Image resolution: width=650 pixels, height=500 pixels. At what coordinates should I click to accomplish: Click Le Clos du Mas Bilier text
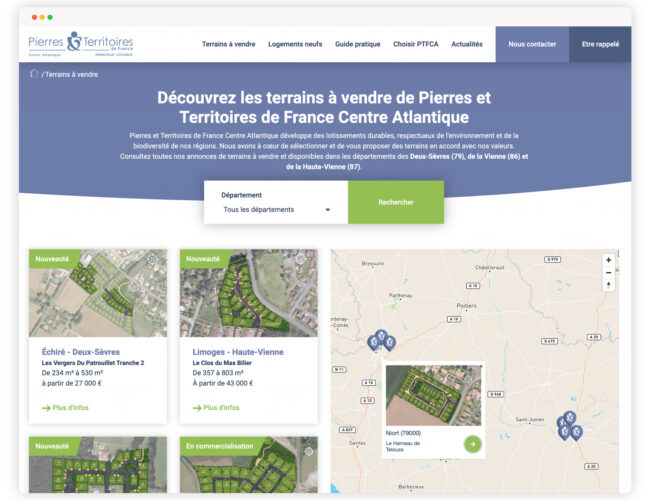(x=222, y=363)
